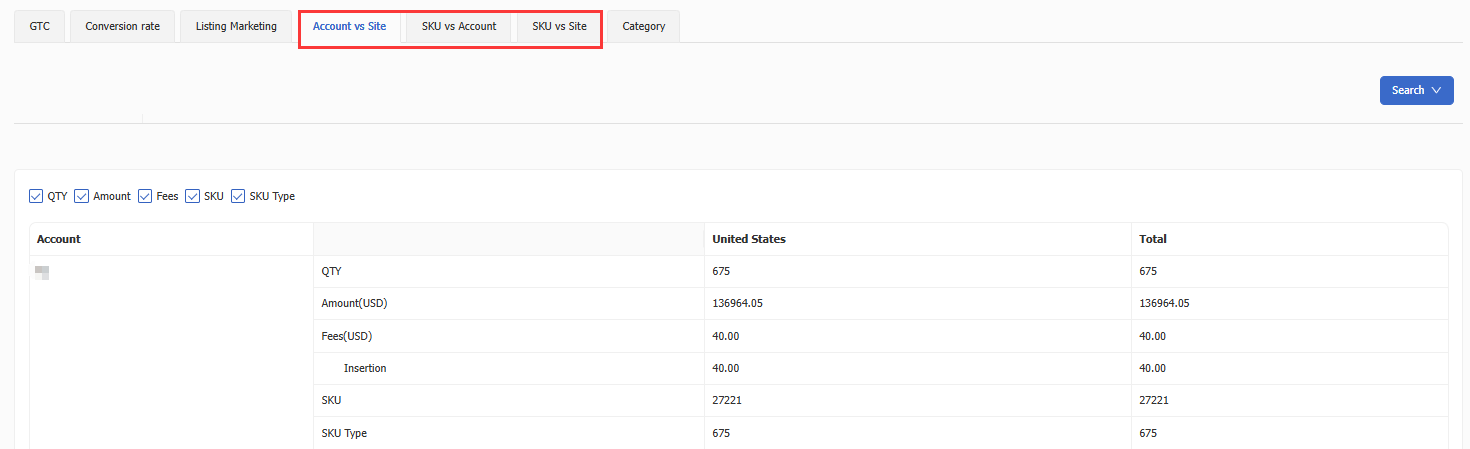
Task: Click the Fees(USD) row label
Action: (x=346, y=336)
